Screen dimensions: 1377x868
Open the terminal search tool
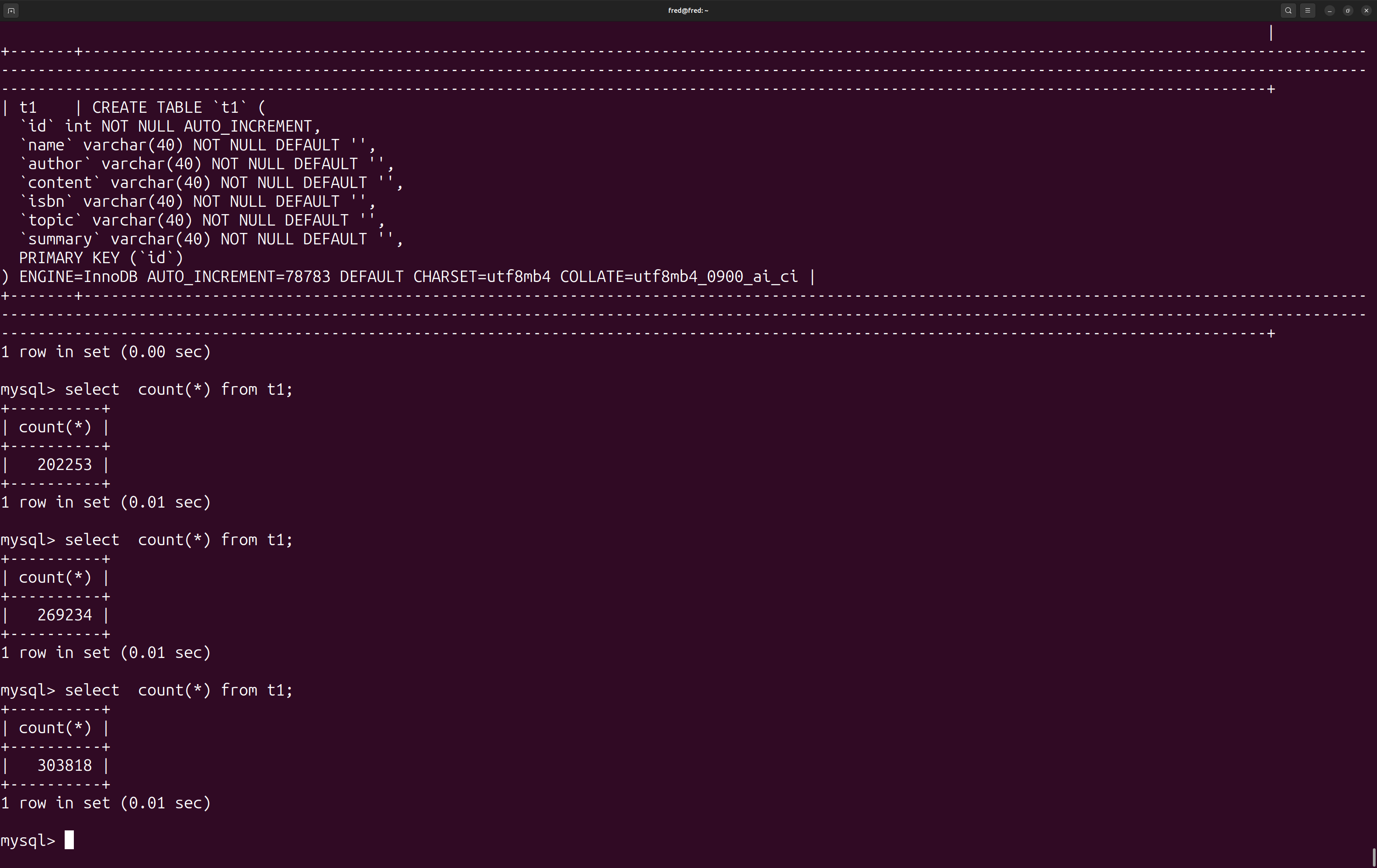pyautogui.click(x=1288, y=10)
